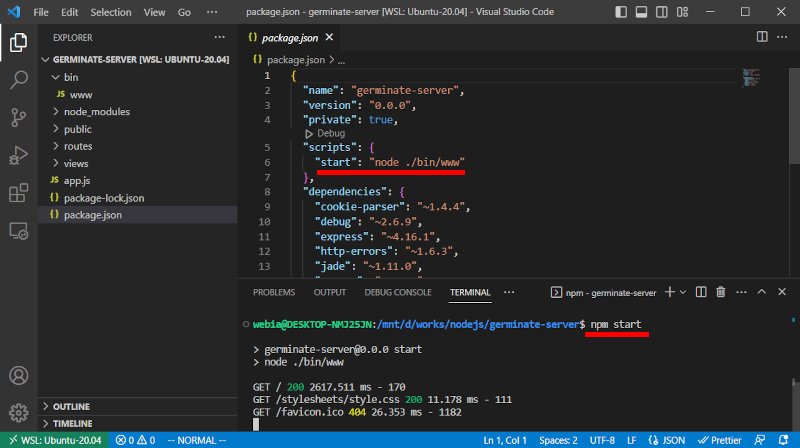Change encoding via UTF-8 status item
The height and width of the screenshot is (448, 800).
[x=602, y=440]
